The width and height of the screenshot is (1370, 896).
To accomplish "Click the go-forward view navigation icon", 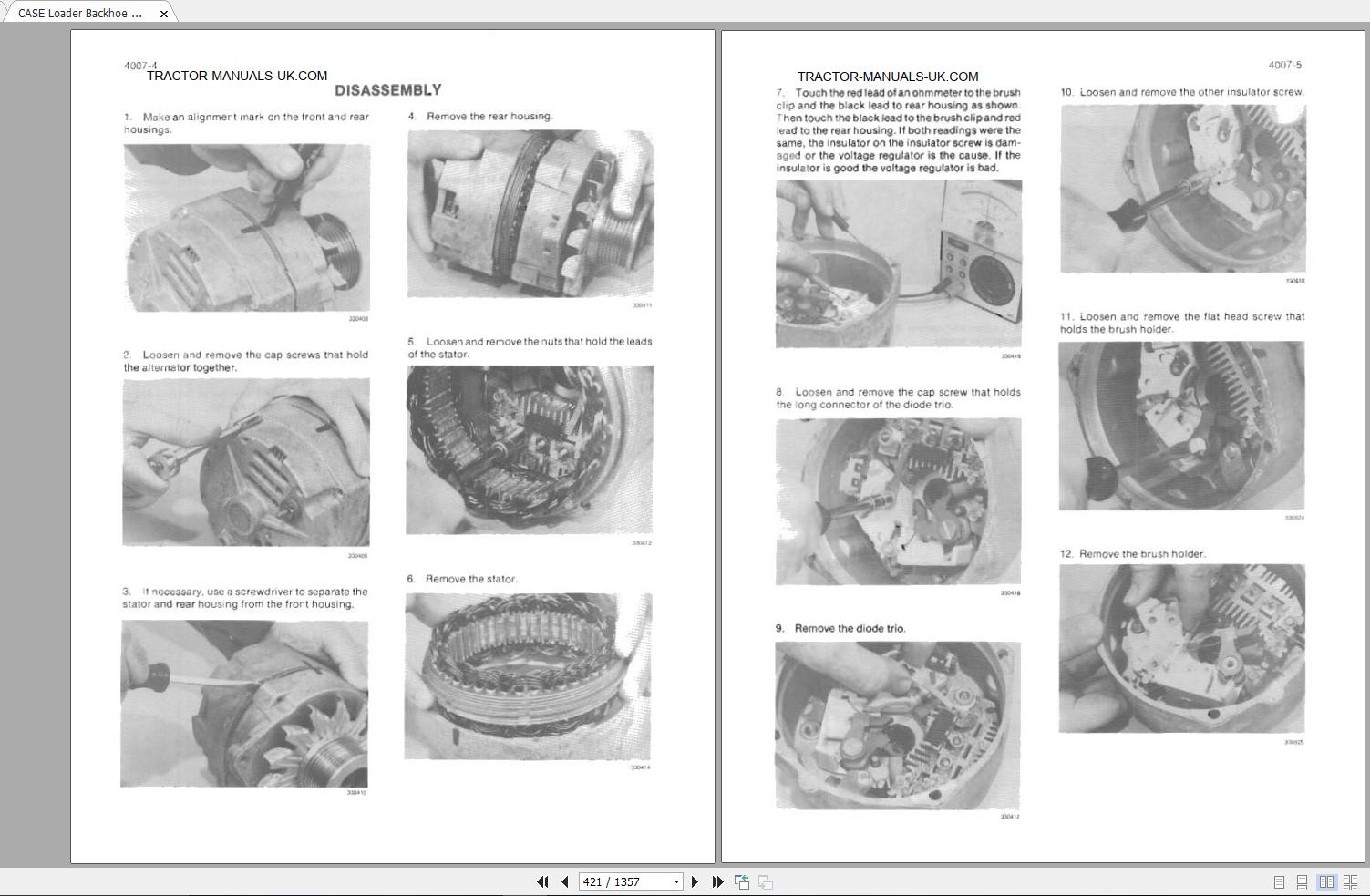I will pos(766,881).
